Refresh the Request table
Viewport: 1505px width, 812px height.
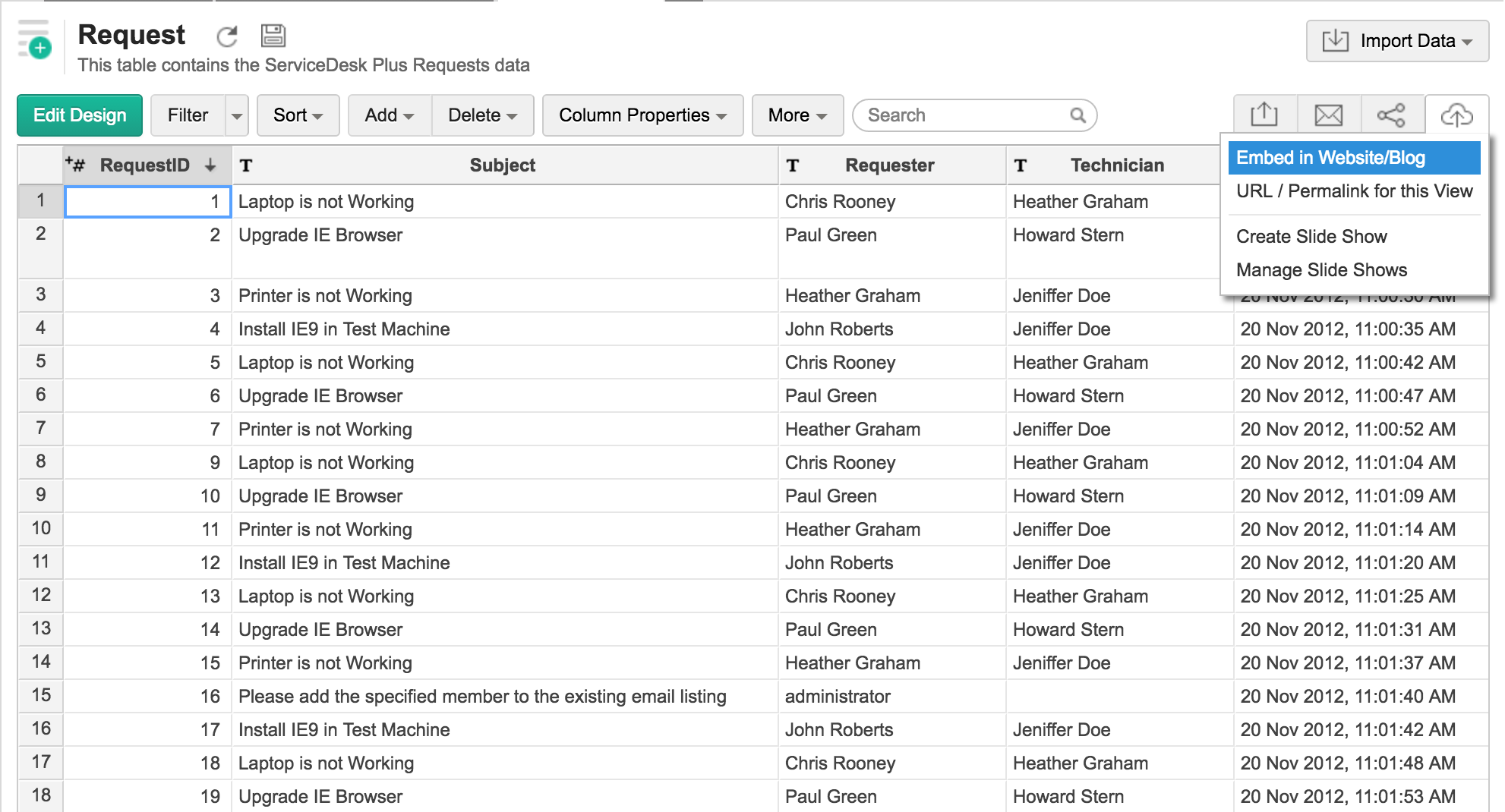227,36
